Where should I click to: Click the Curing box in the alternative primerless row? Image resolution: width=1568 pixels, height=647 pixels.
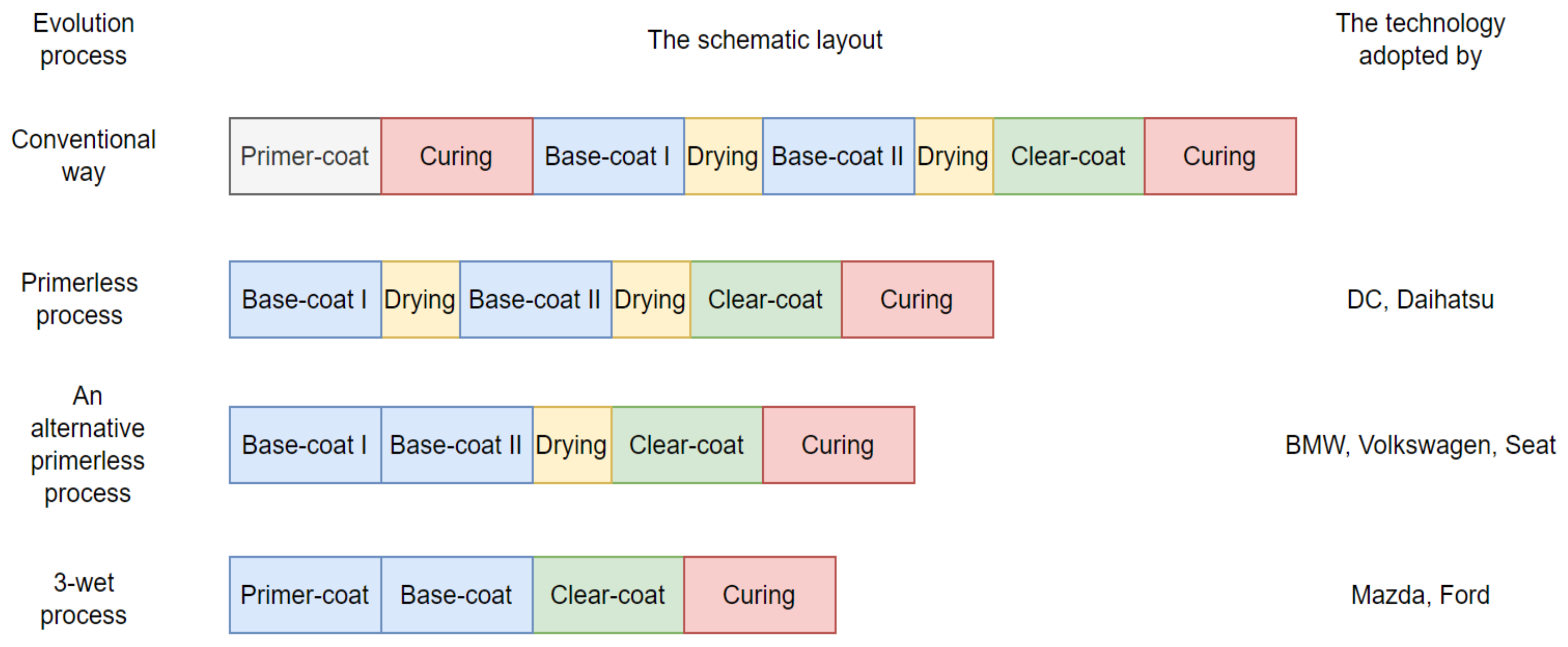pos(838,445)
